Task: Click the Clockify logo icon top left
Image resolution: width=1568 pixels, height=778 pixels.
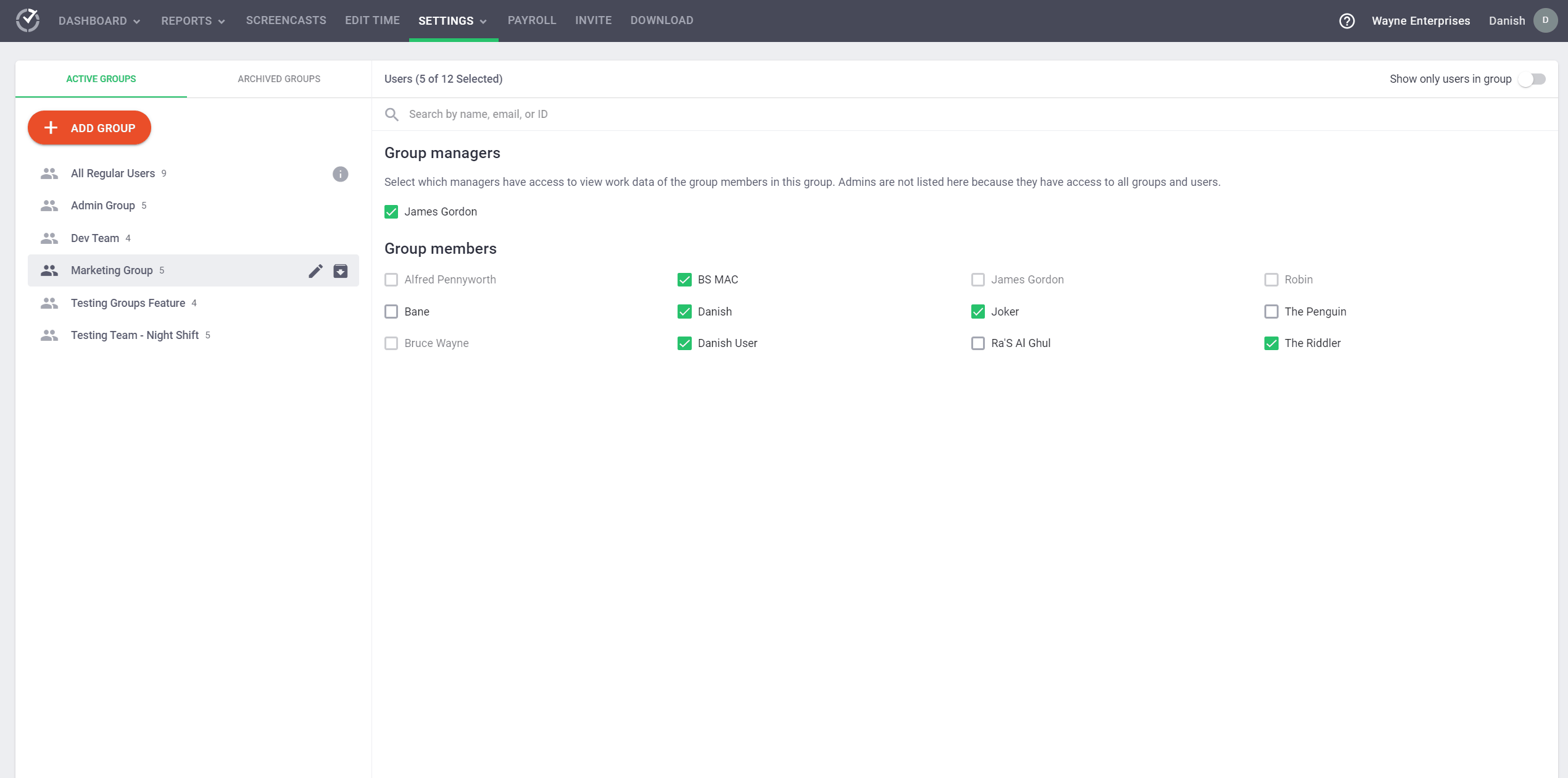Action: click(28, 20)
